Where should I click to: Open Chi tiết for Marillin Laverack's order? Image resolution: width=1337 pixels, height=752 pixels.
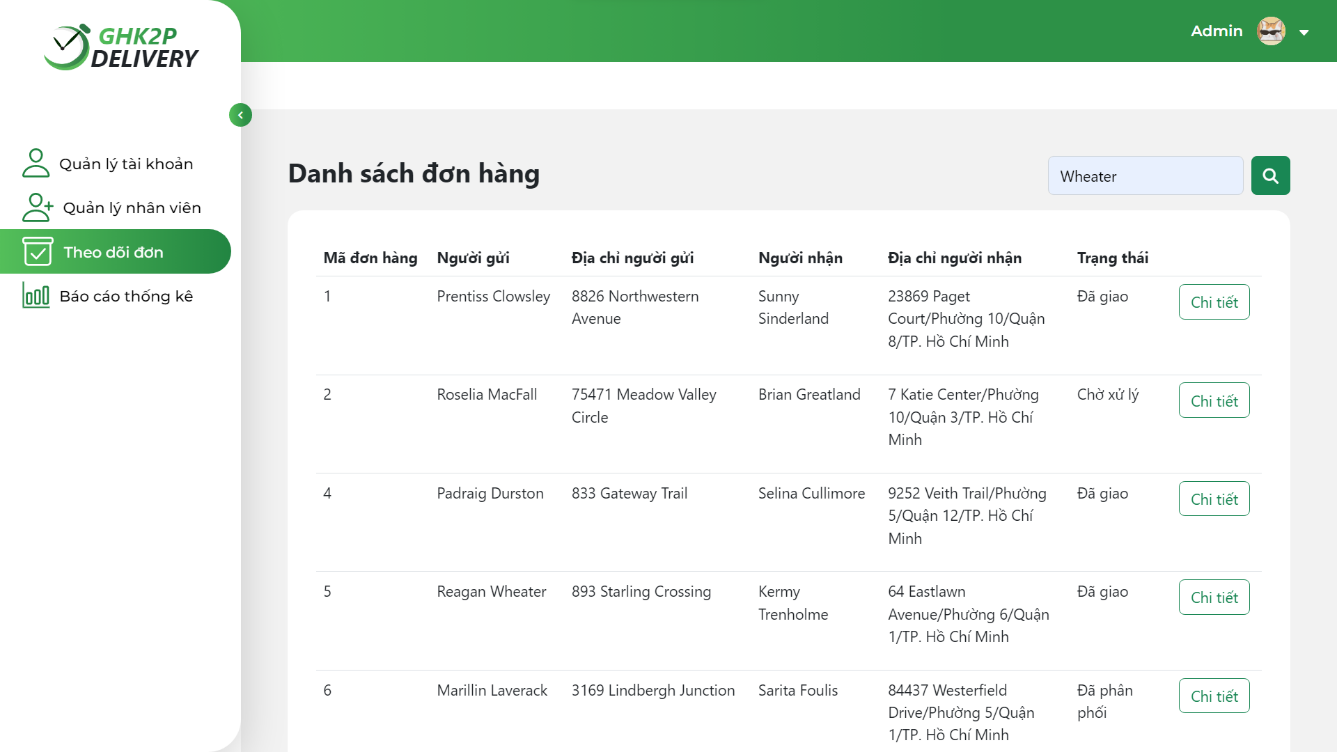1214,695
